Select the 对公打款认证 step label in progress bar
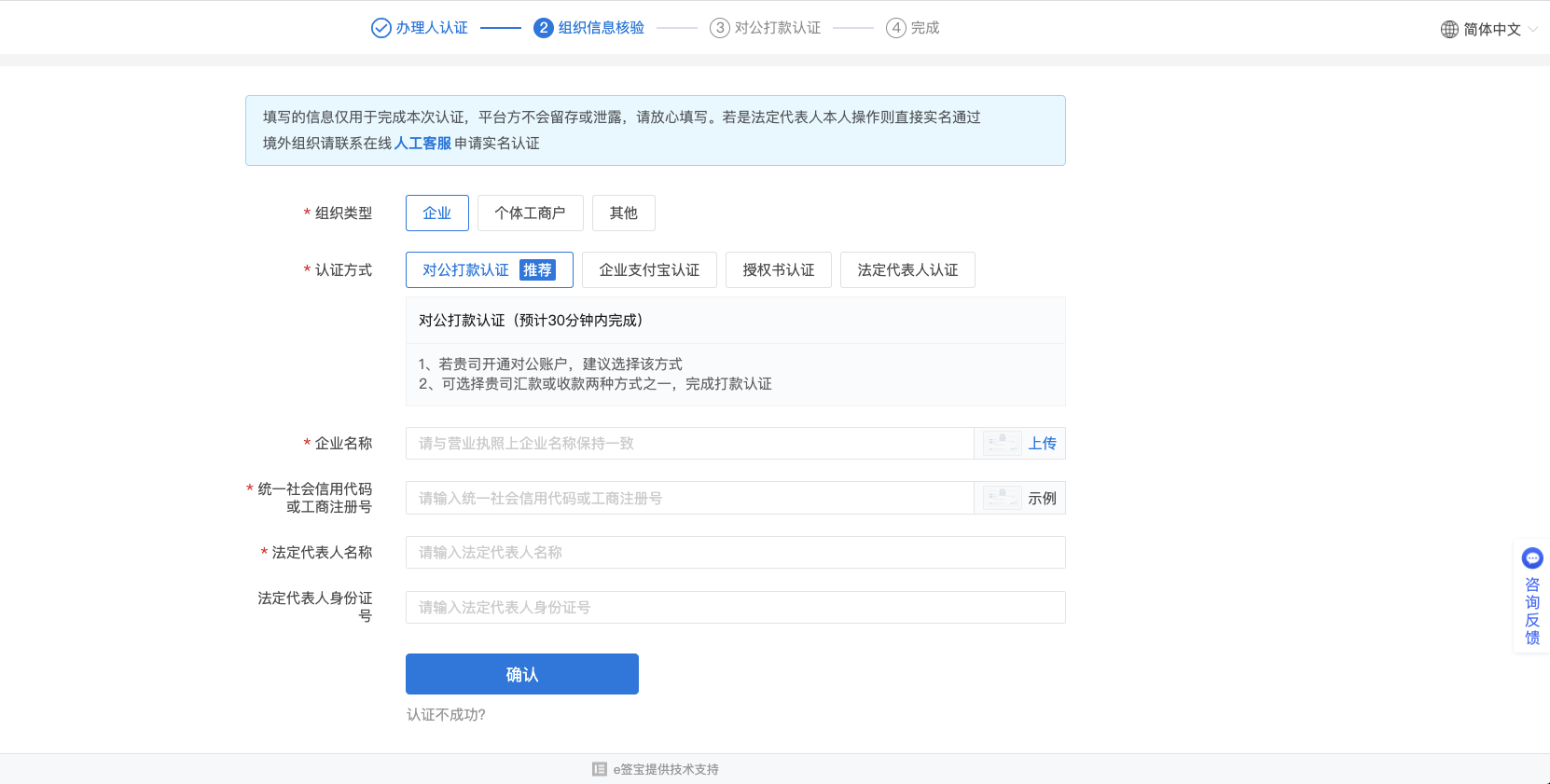1550x784 pixels. (778, 28)
